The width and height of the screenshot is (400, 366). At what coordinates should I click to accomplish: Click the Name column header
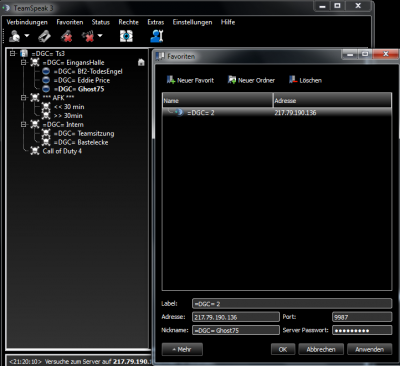point(217,100)
